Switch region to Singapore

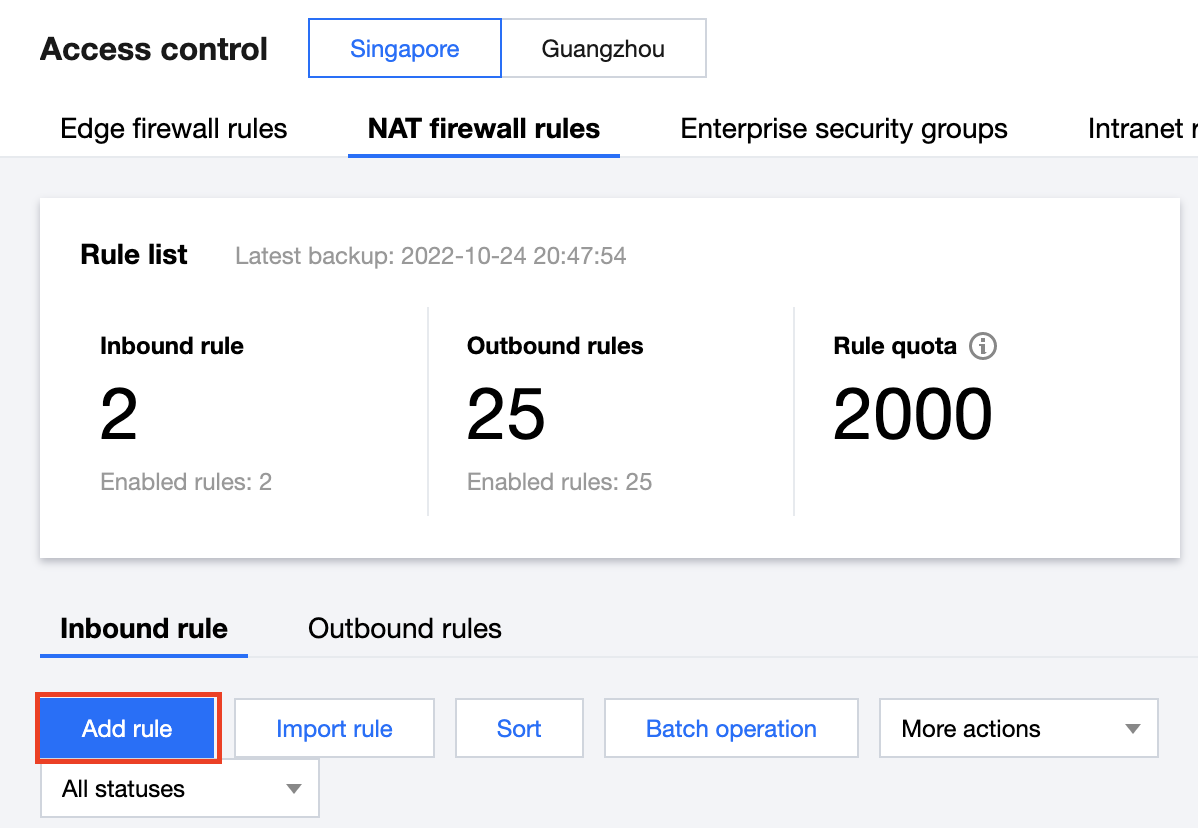(x=404, y=48)
